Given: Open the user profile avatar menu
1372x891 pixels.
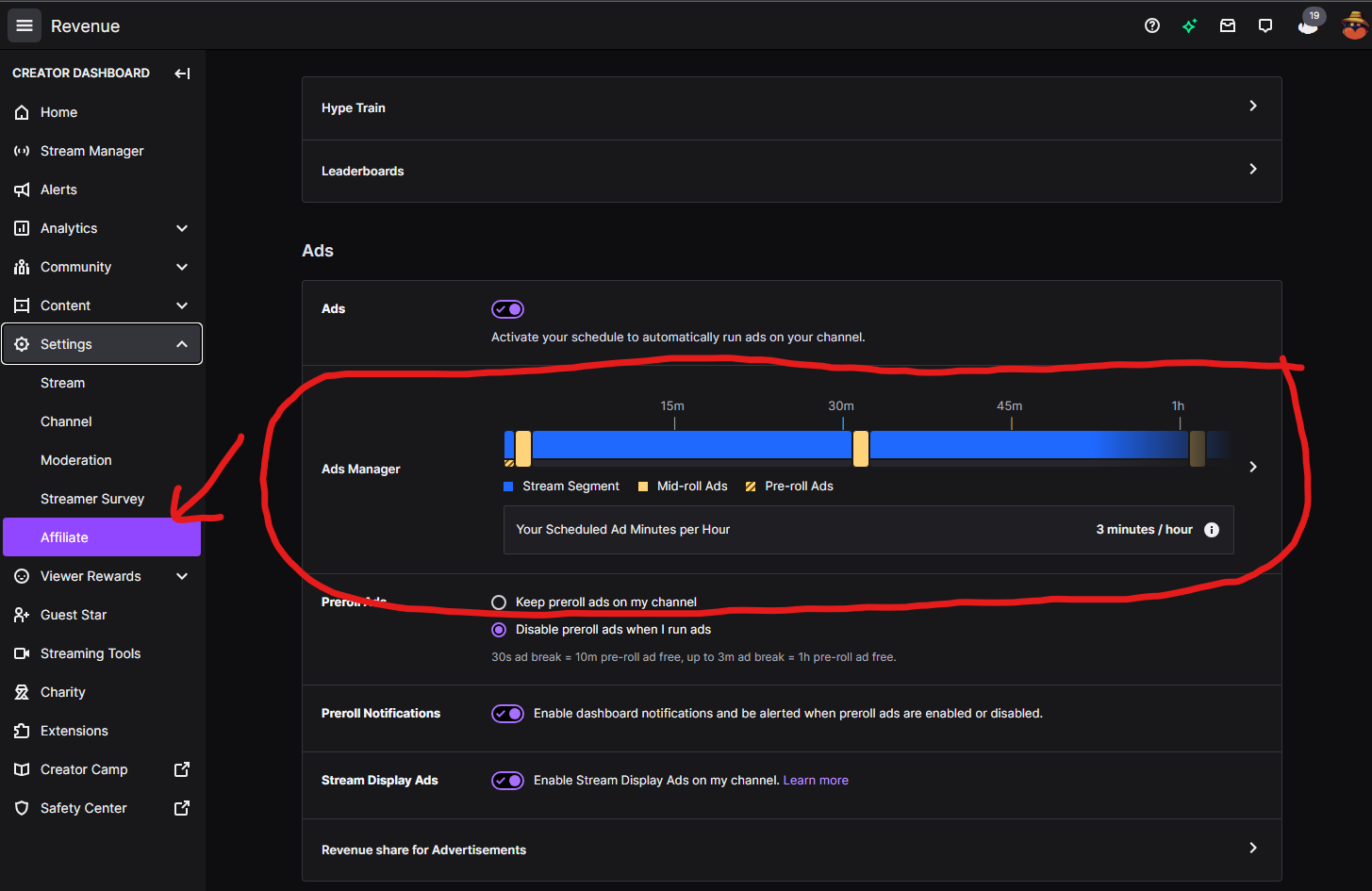Looking at the screenshot, I should 1354,25.
